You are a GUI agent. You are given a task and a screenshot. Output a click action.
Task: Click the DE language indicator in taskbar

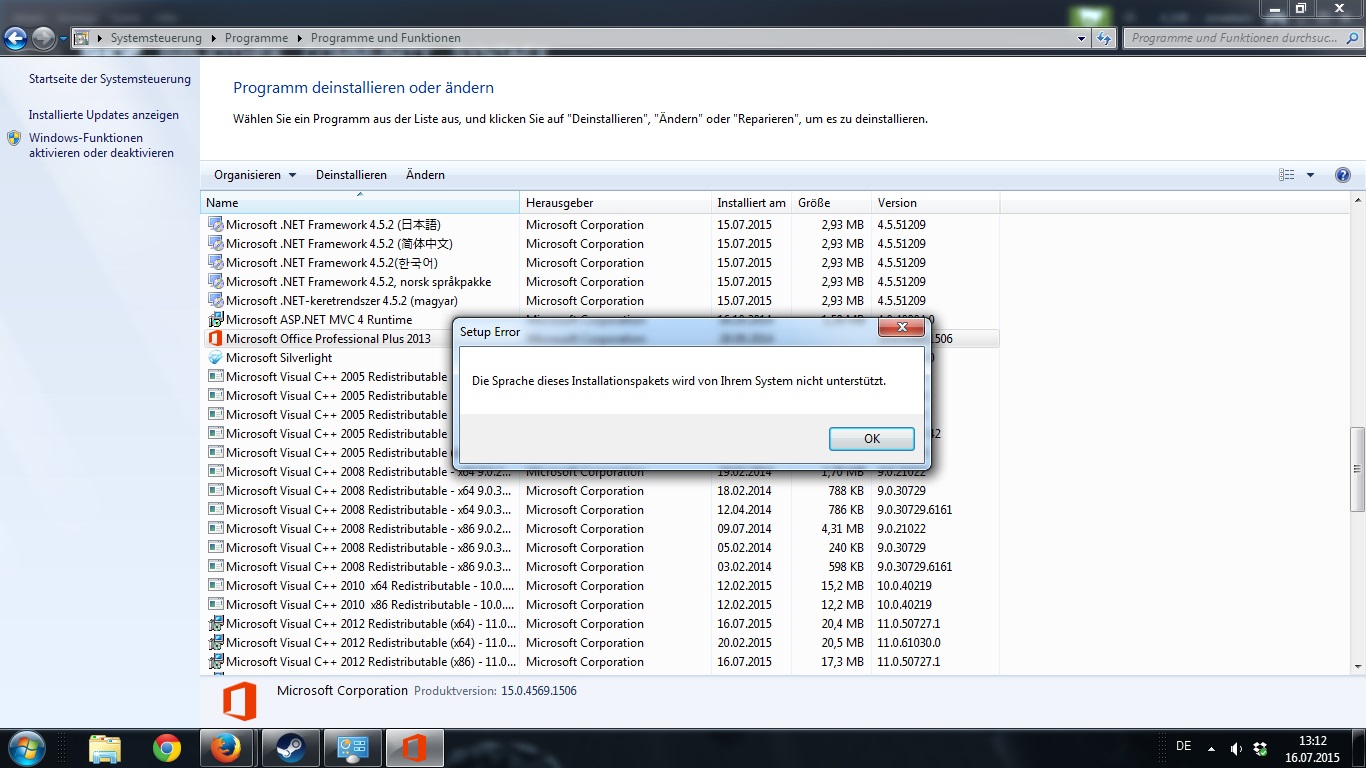(1184, 746)
